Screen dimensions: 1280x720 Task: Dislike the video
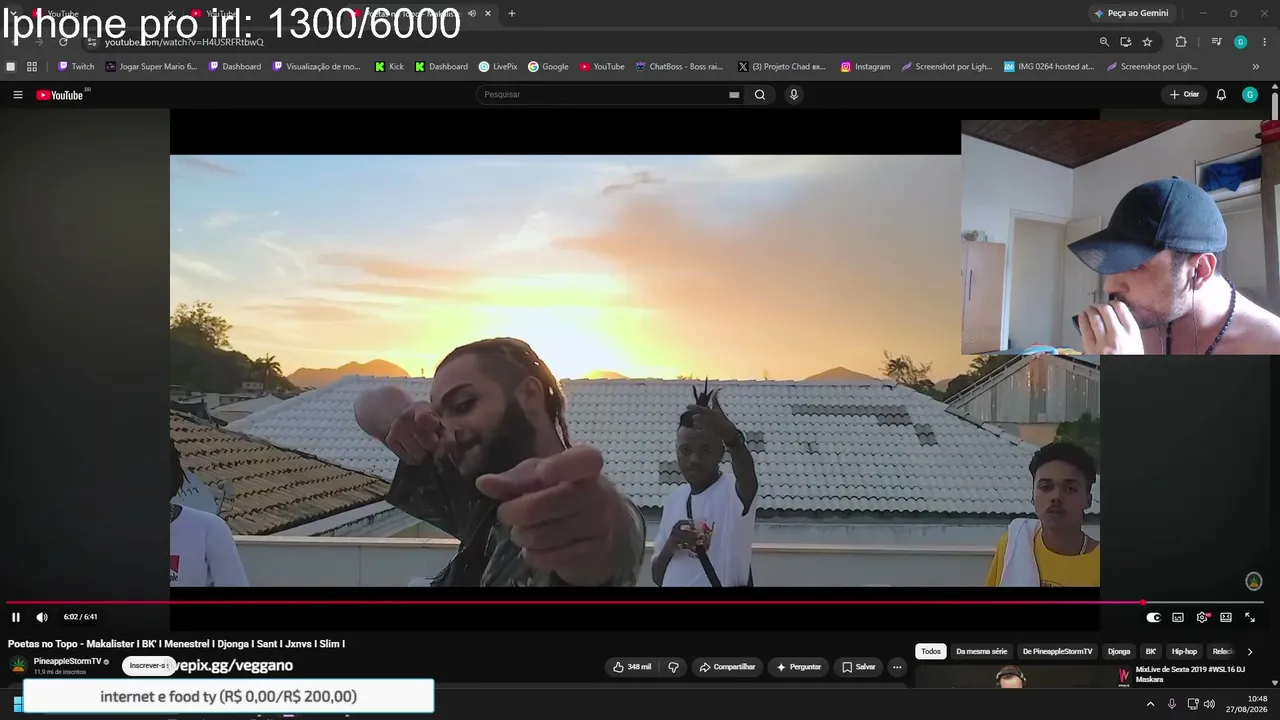pyautogui.click(x=673, y=667)
